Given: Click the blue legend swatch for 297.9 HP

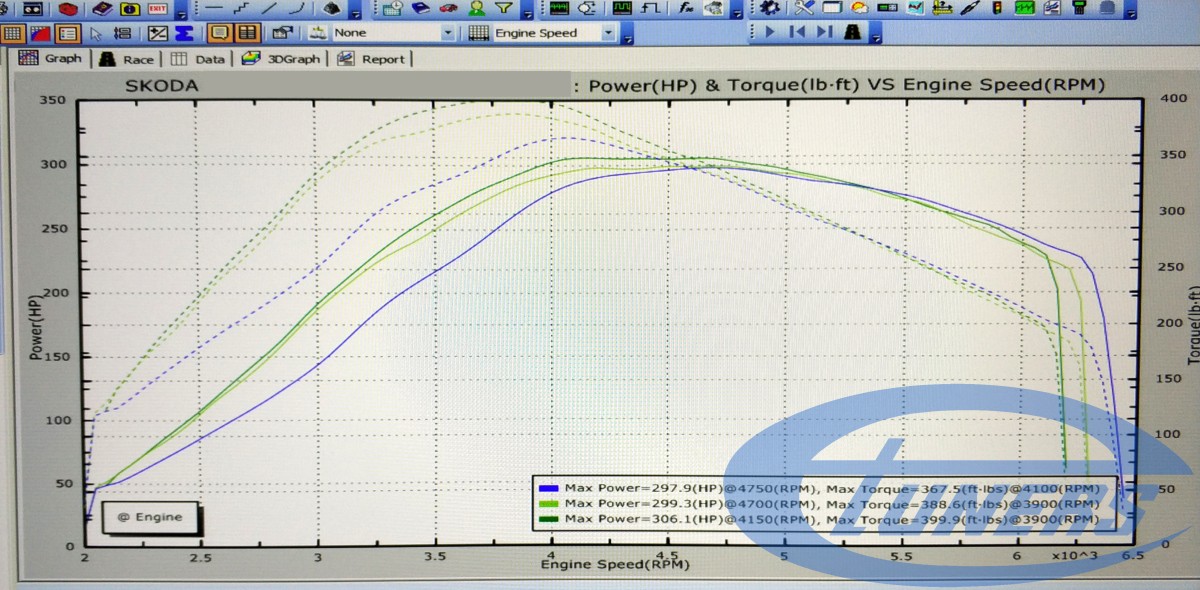Looking at the screenshot, I should click(x=548, y=488).
